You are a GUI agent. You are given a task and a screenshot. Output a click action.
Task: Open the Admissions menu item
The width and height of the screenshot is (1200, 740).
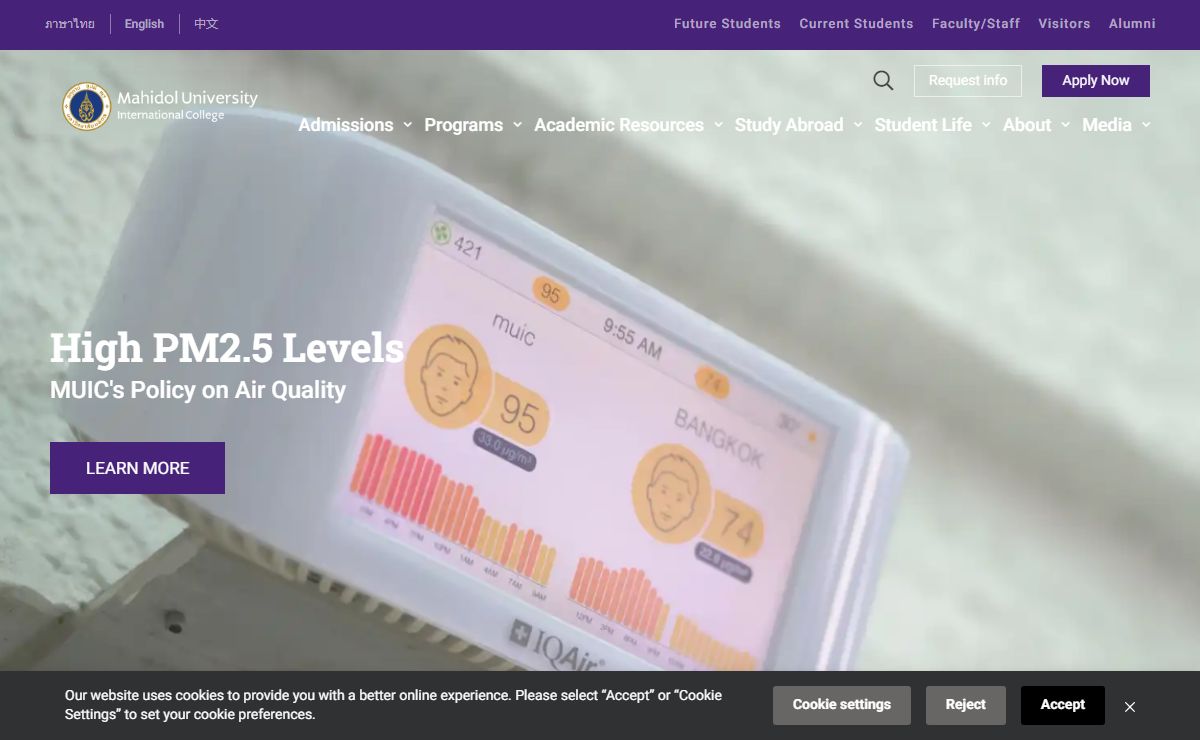[x=345, y=125]
